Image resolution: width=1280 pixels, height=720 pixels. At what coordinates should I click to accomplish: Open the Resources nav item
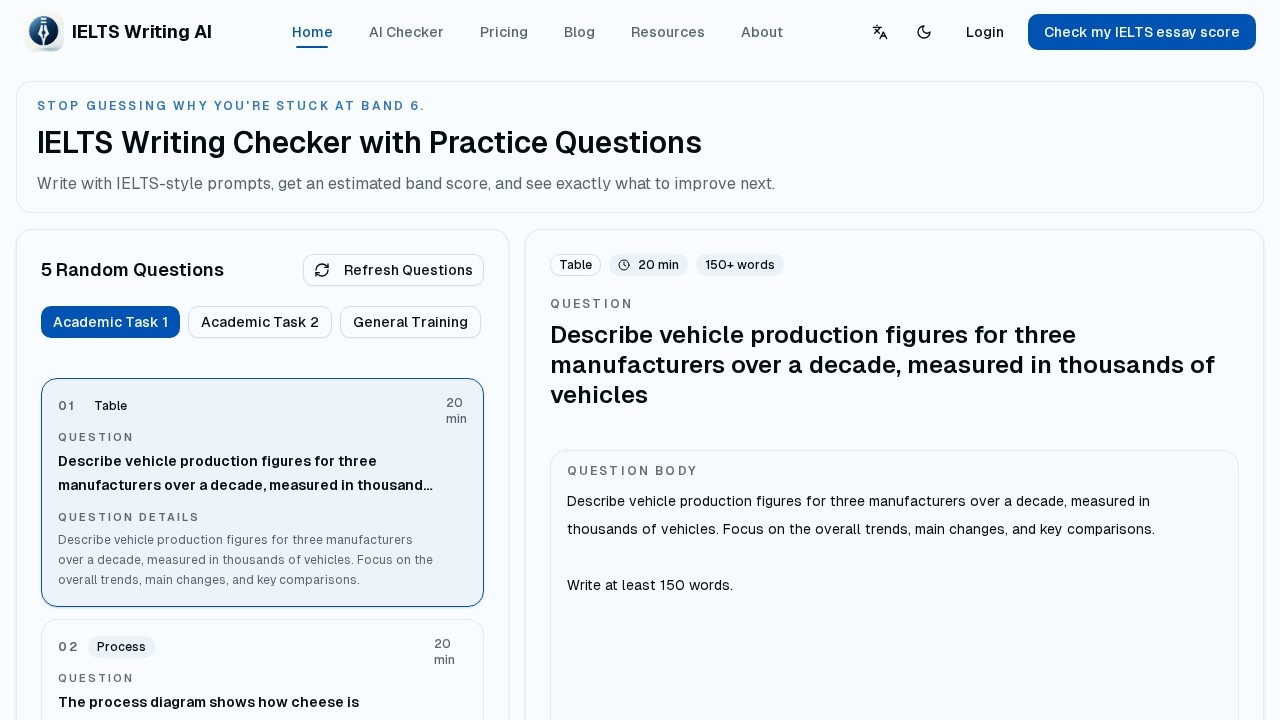(x=668, y=32)
